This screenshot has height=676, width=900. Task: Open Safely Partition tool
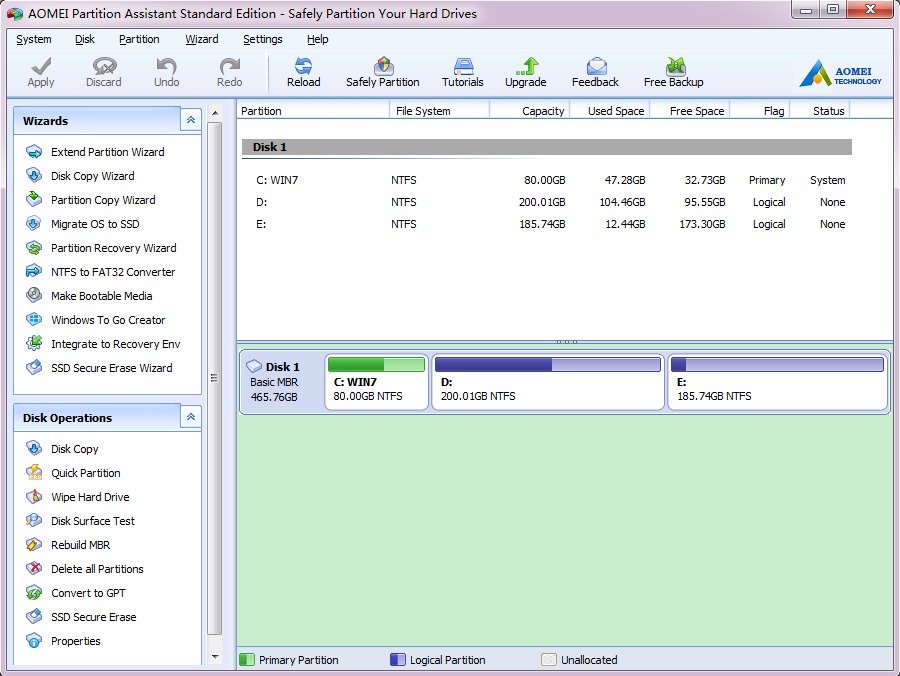pos(383,72)
